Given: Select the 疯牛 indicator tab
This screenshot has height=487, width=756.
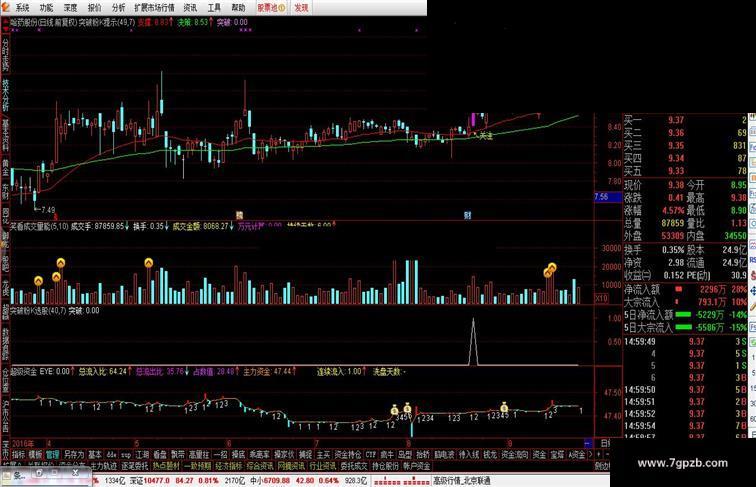Looking at the screenshot, I should (x=387, y=455).
